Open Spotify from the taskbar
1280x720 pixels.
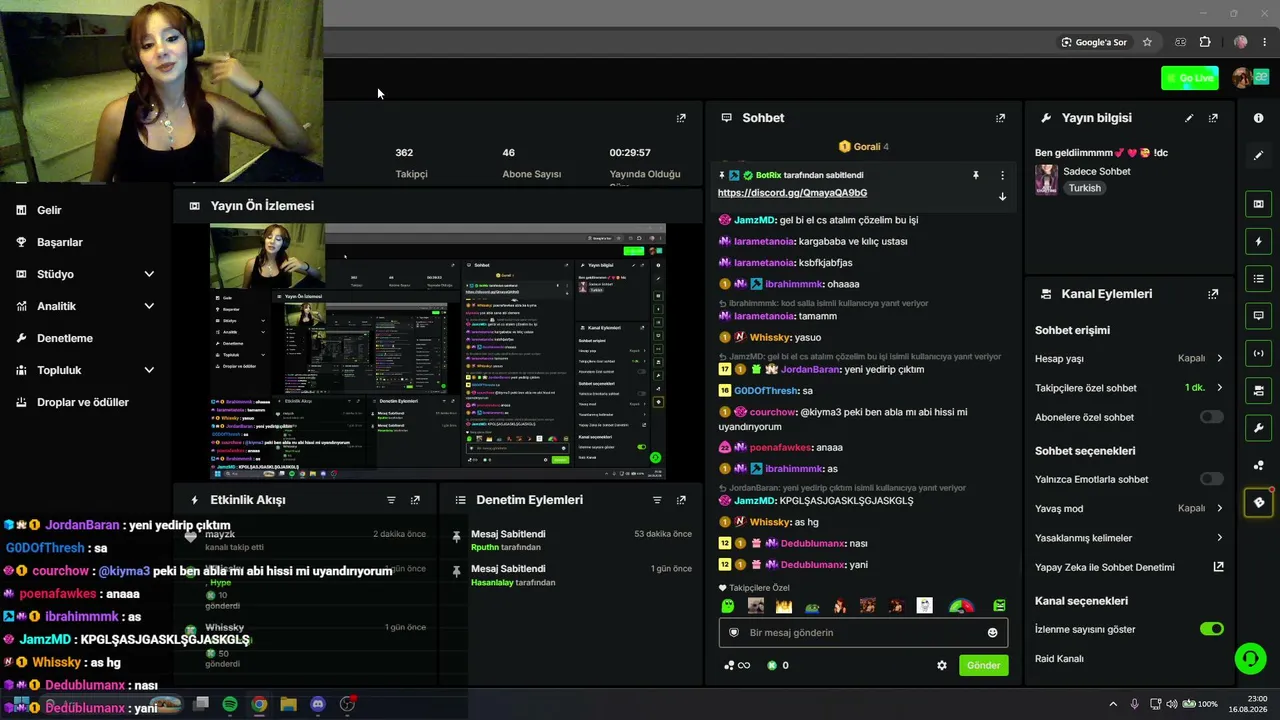coord(230,704)
